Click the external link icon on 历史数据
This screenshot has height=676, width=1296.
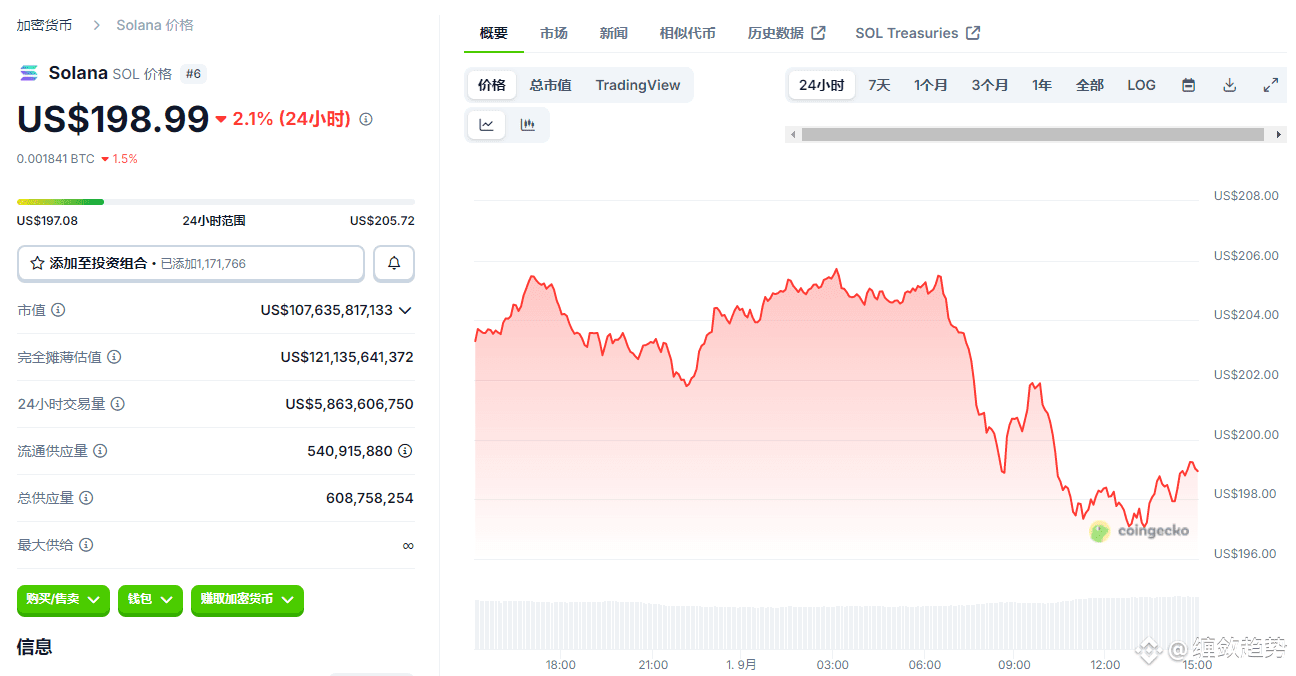[818, 33]
